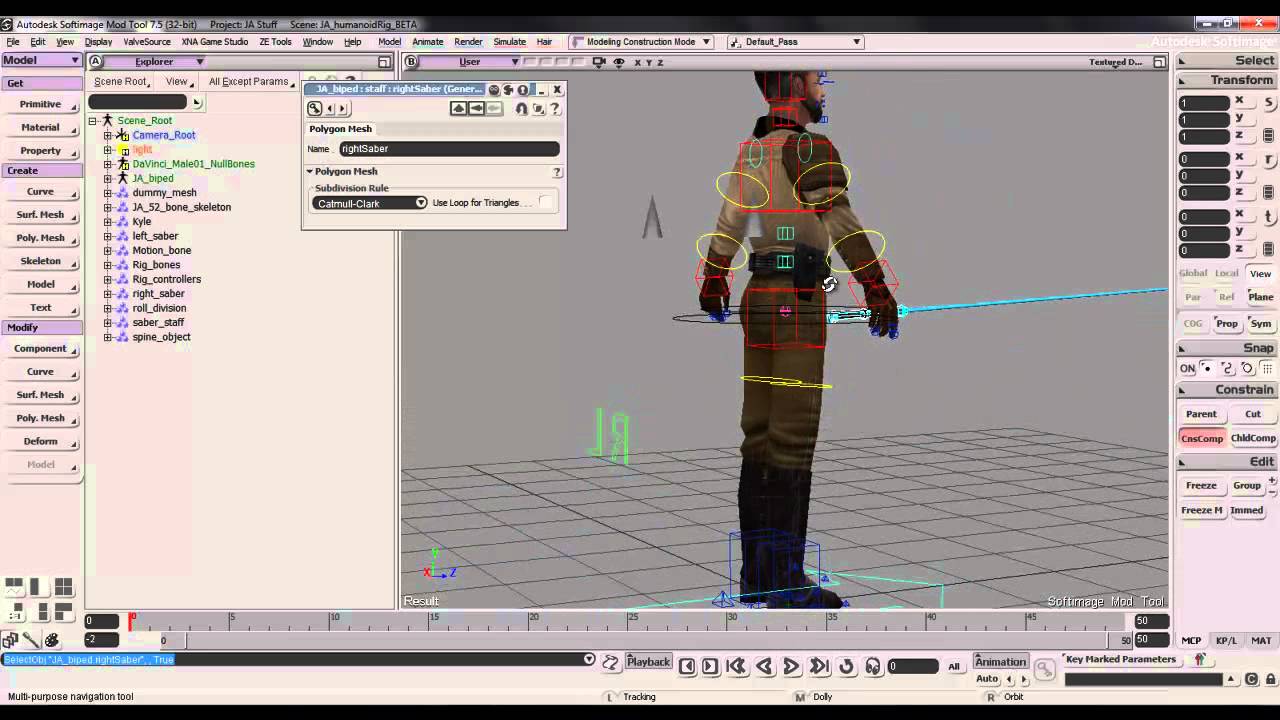The image size is (1280, 720).
Task: Click the Primitive button
Action: tap(40, 104)
